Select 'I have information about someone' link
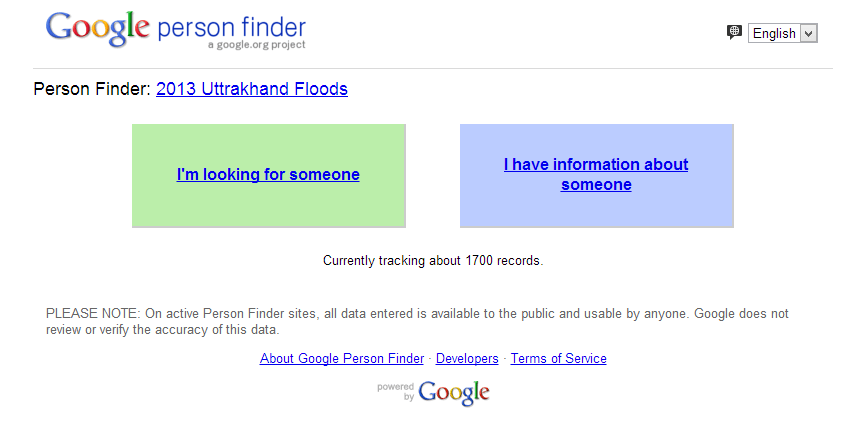The image size is (868, 429). coord(596,174)
